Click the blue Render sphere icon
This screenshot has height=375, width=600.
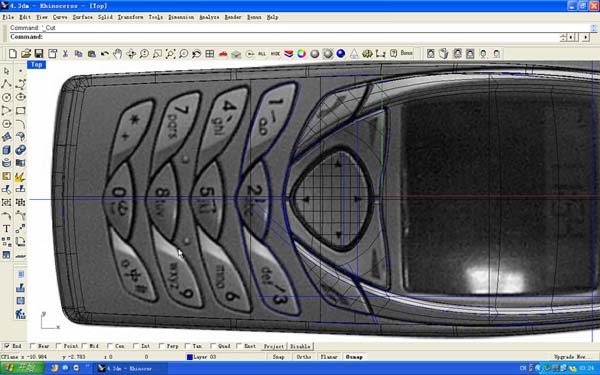coord(341,54)
